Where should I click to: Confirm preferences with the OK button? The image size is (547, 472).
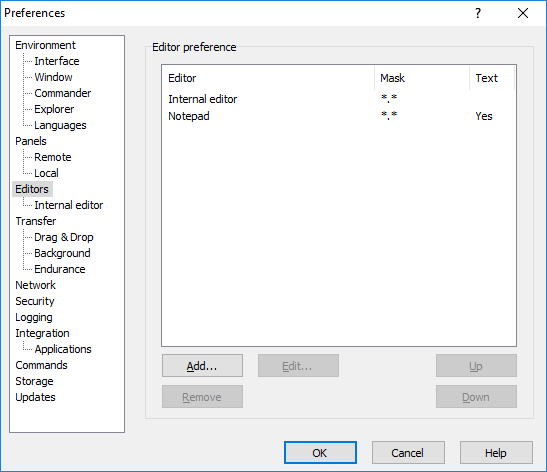pos(320,453)
